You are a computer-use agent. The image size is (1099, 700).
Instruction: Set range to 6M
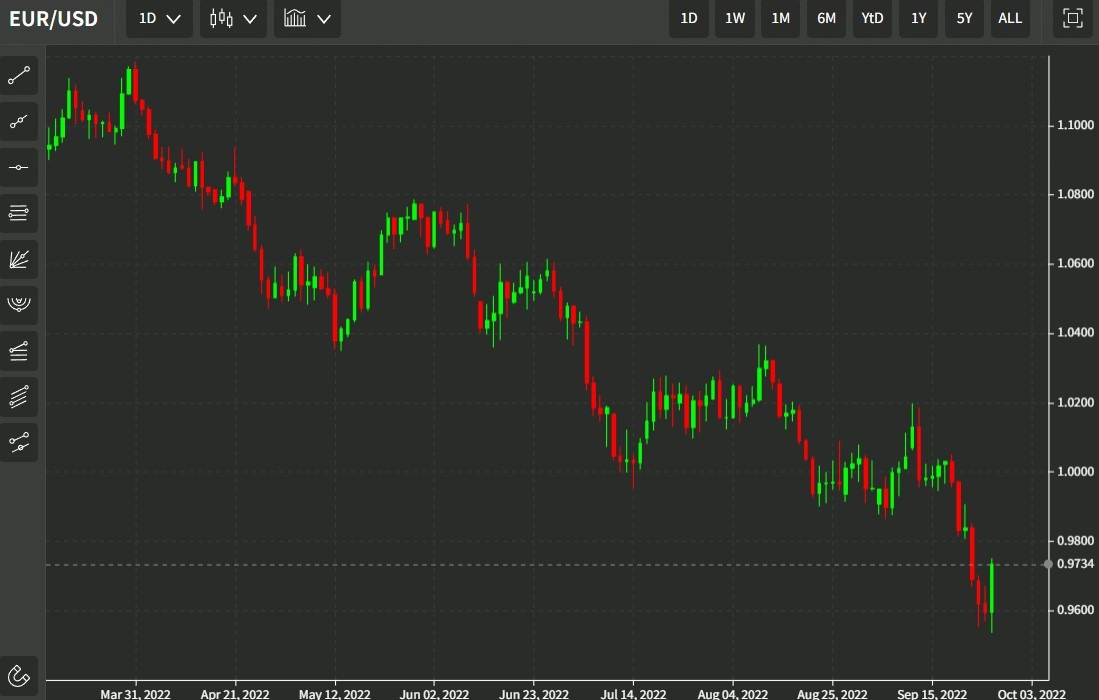pos(826,18)
